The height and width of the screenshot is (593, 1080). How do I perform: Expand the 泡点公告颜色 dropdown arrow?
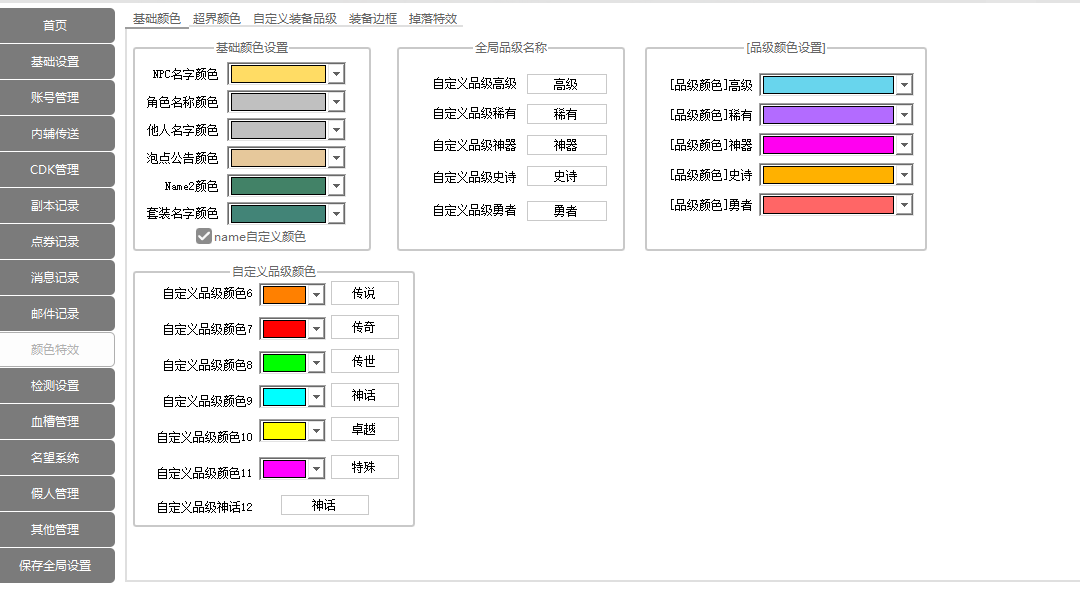[x=337, y=158]
